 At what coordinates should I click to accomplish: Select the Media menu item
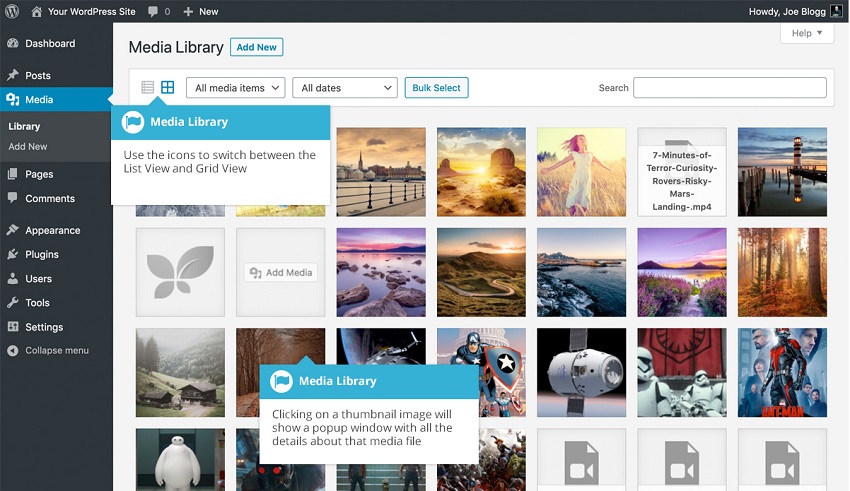tap(39, 100)
